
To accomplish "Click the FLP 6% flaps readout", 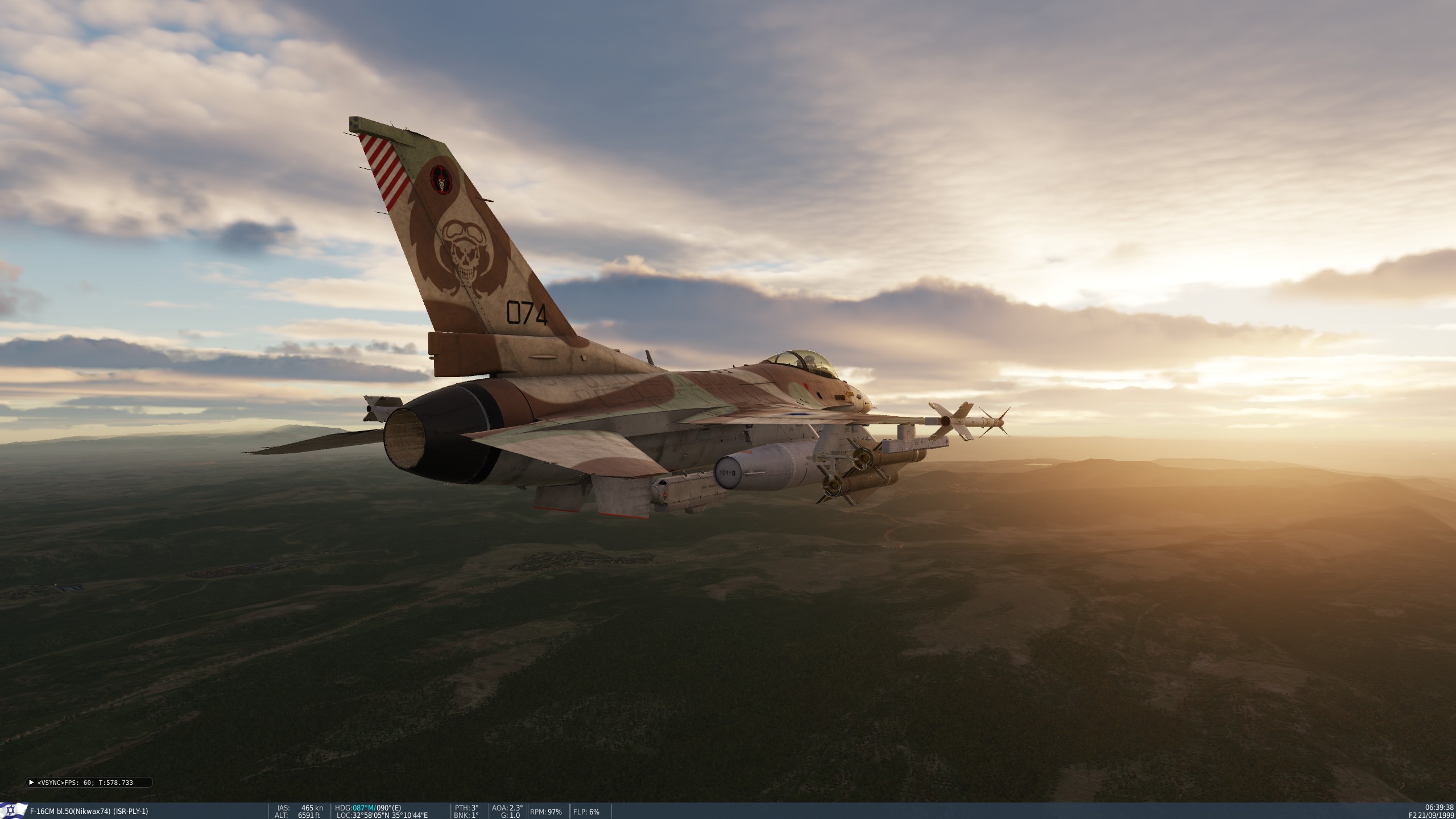I will pyautogui.click(x=586, y=812).
